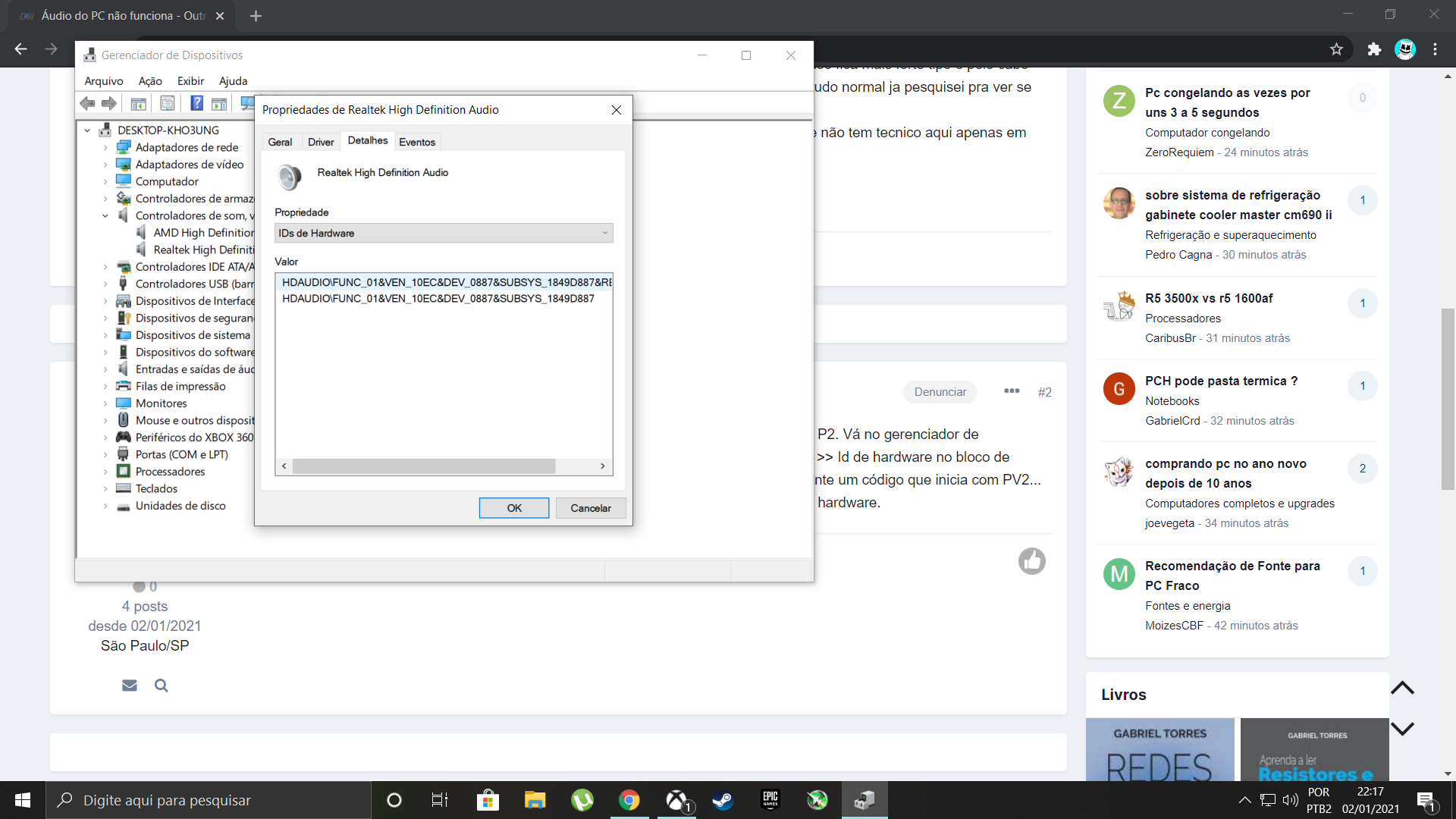
Task: Select the second HDAUDIO hardware ID ending SUBSYS_1849D887
Action: pos(438,298)
